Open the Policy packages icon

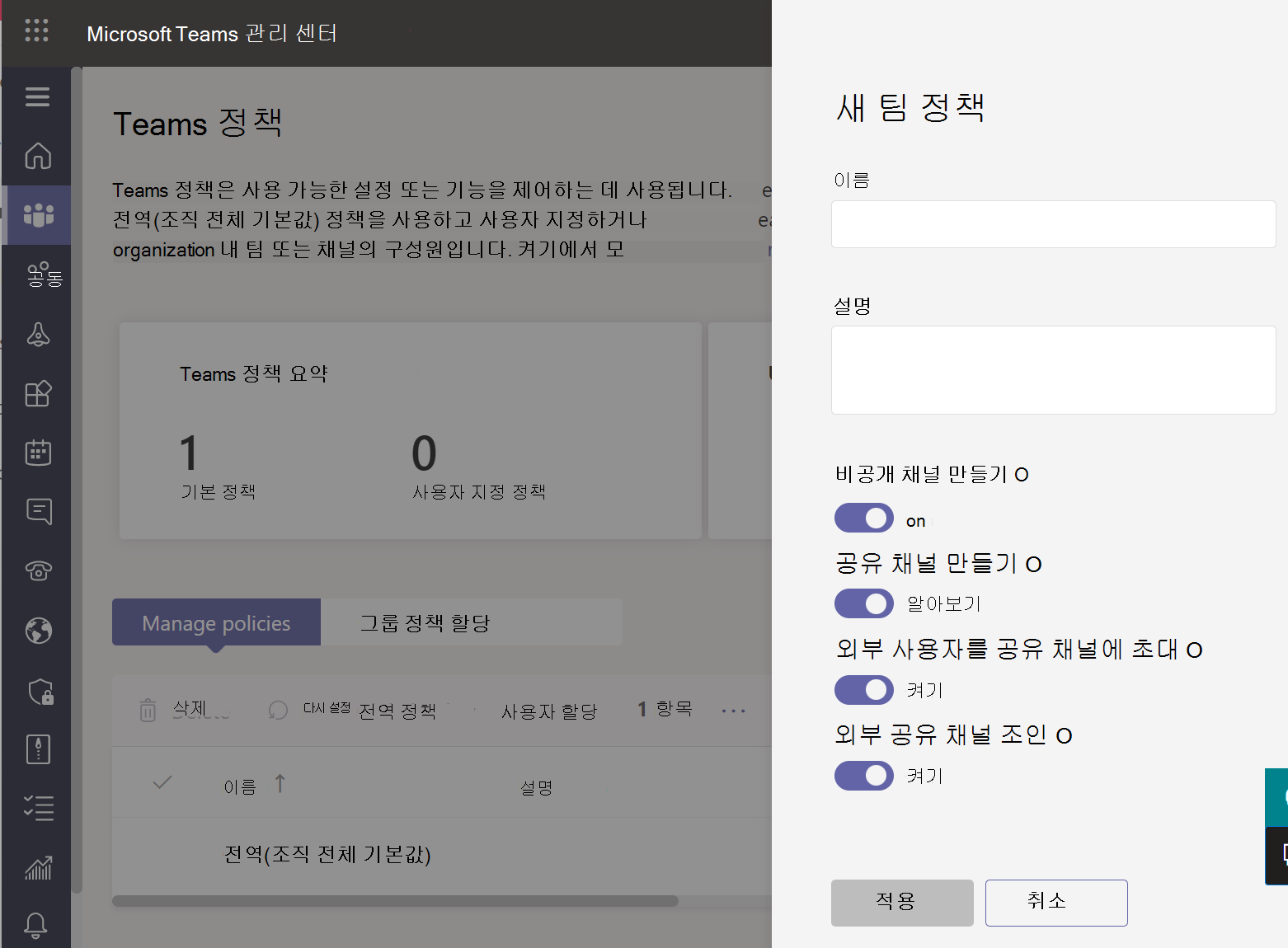(x=38, y=749)
